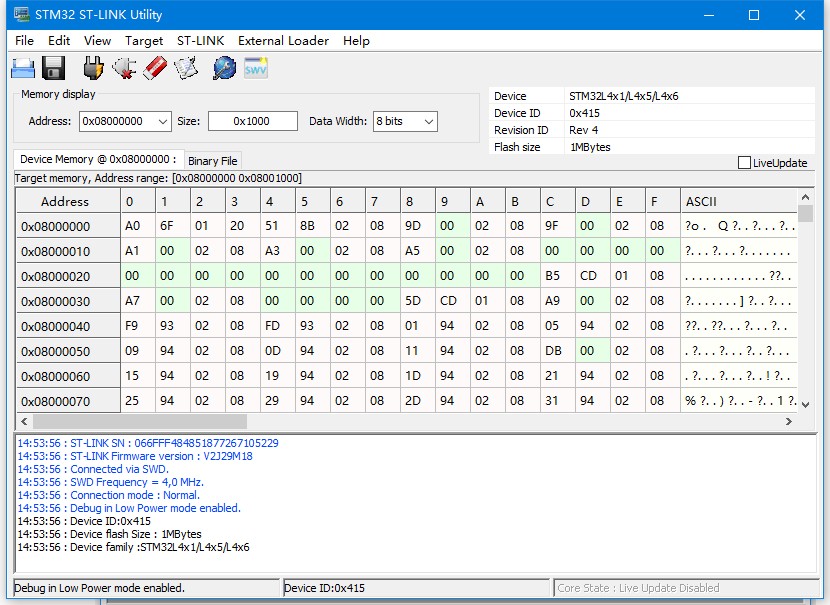Select the Device Memory tab
The width and height of the screenshot is (830, 605).
[98, 160]
